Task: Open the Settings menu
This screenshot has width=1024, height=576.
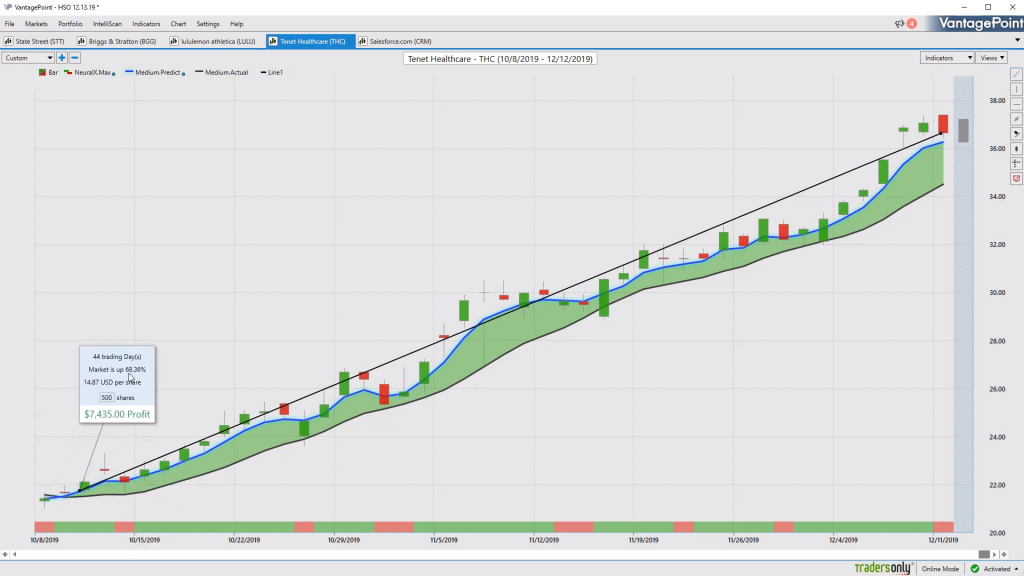Action: point(208,24)
